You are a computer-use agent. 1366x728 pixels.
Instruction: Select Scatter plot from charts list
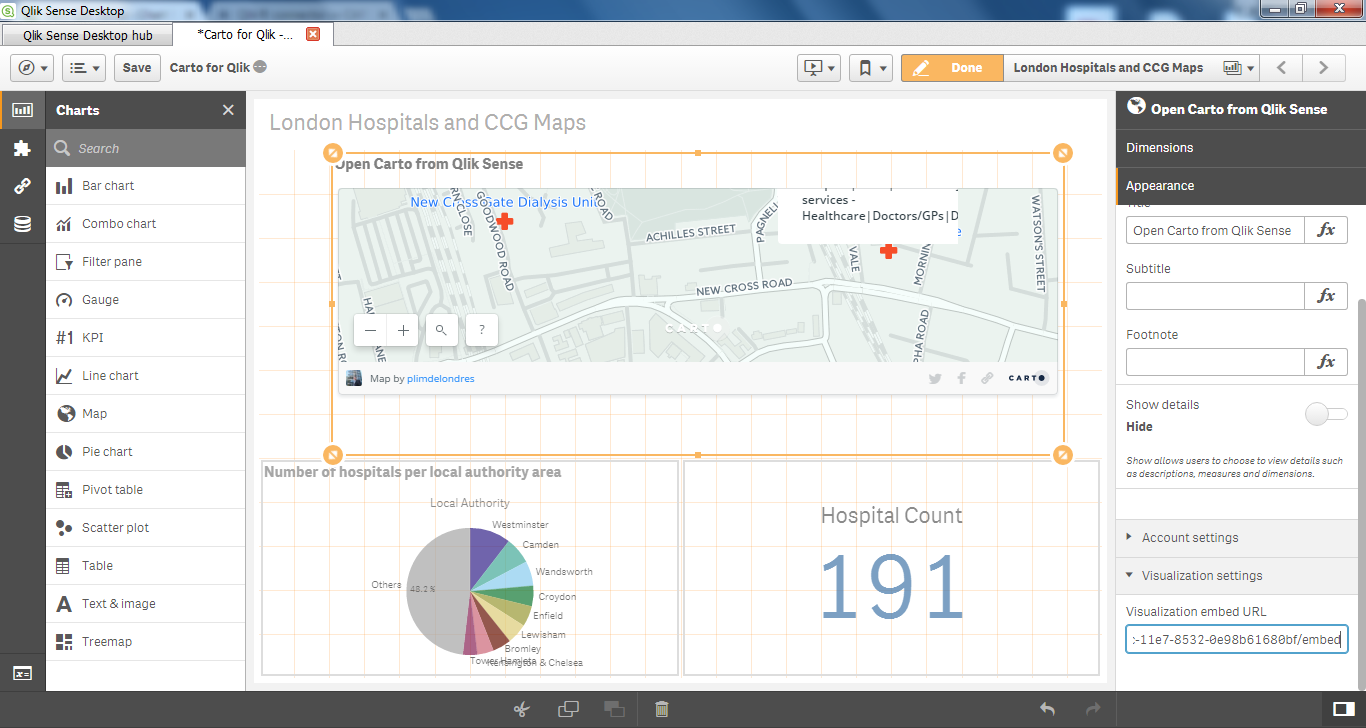tap(146, 528)
